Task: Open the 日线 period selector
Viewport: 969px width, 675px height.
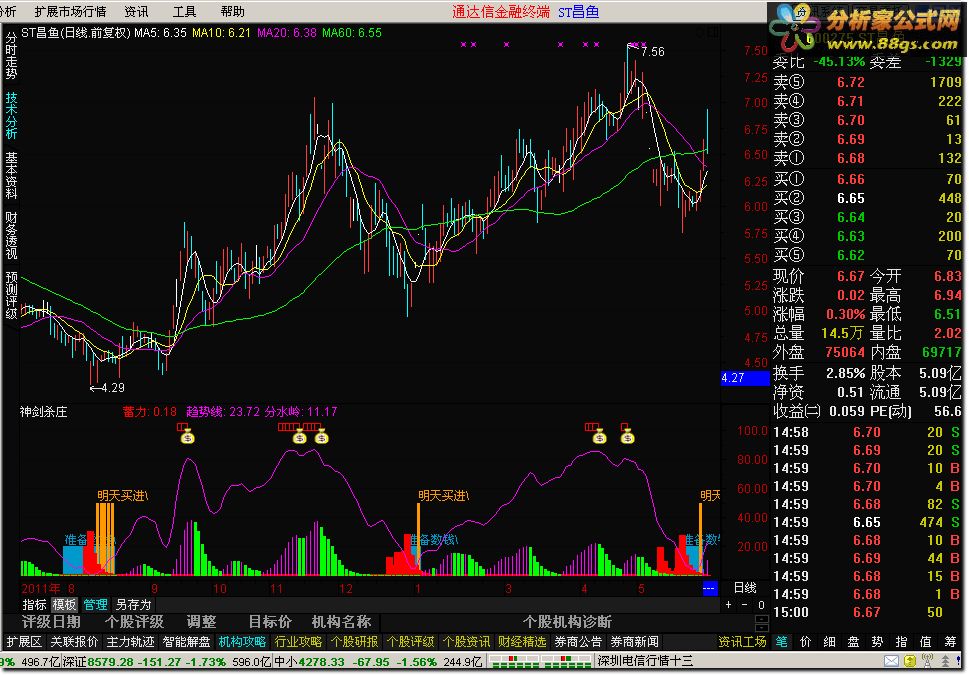Action: pos(745,587)
